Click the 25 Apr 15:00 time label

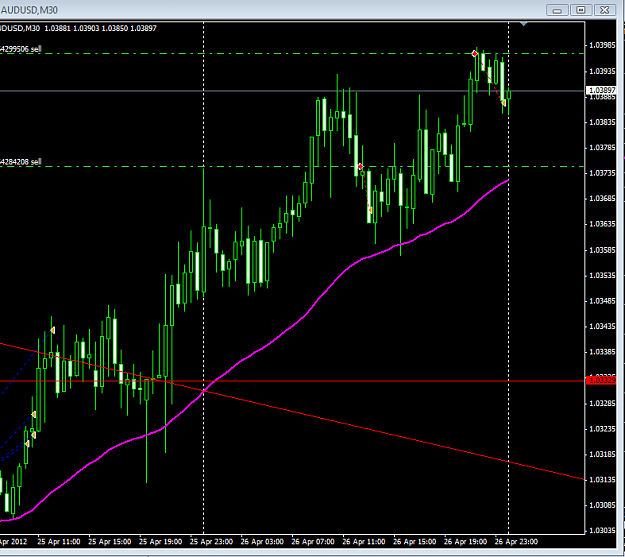point(110,542)
